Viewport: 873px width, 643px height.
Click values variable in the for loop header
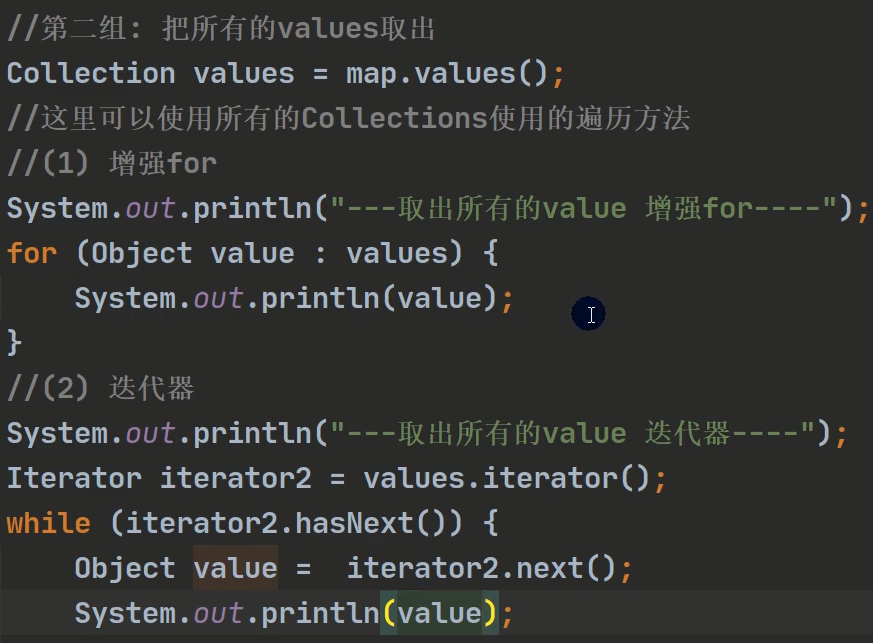(x=396, y=253)
